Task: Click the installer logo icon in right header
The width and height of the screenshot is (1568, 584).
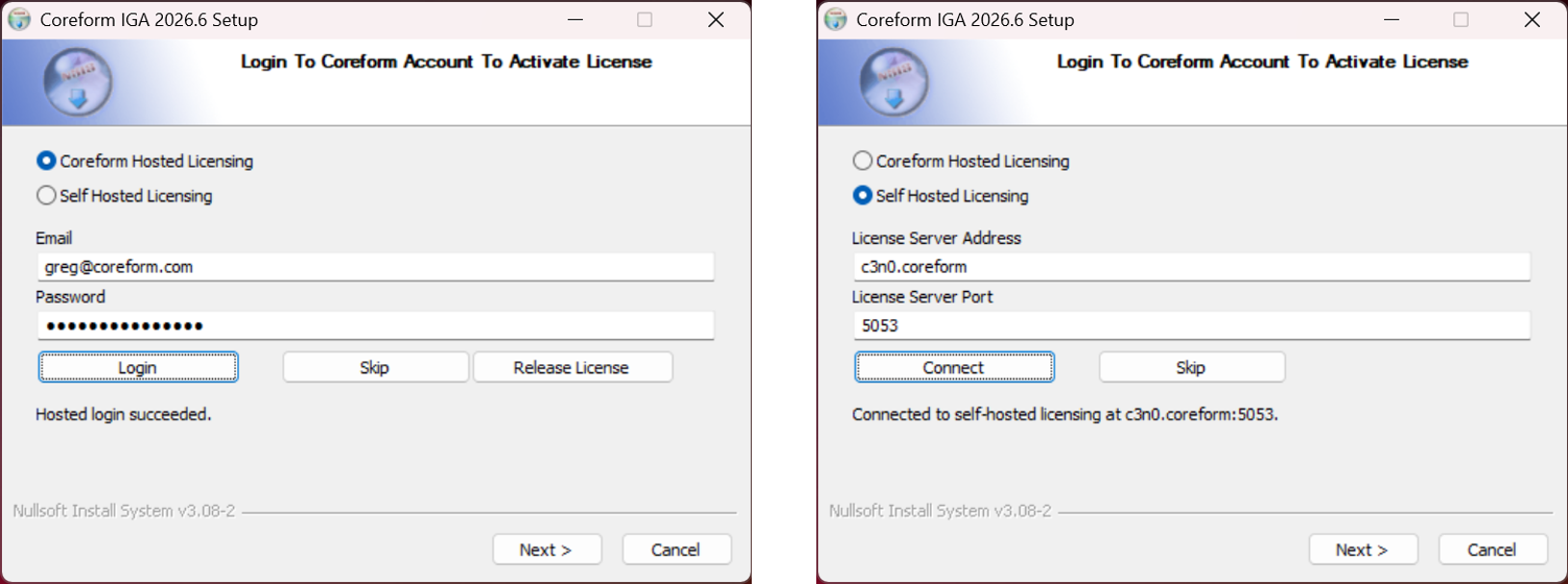Action: (x=893, y=81)
